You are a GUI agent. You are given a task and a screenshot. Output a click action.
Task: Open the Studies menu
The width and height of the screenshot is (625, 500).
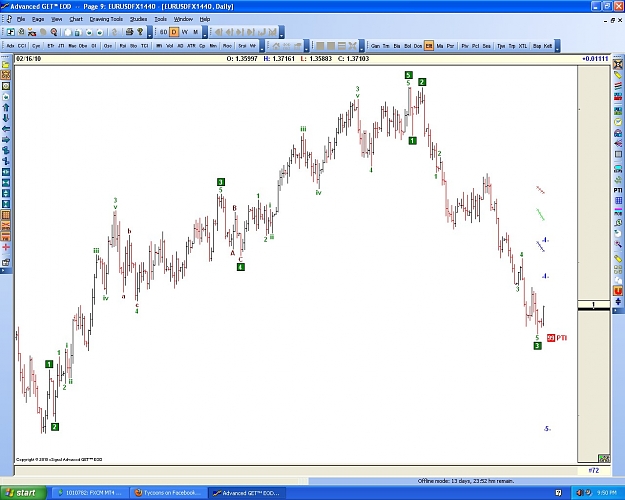click(x=138, y=19)
